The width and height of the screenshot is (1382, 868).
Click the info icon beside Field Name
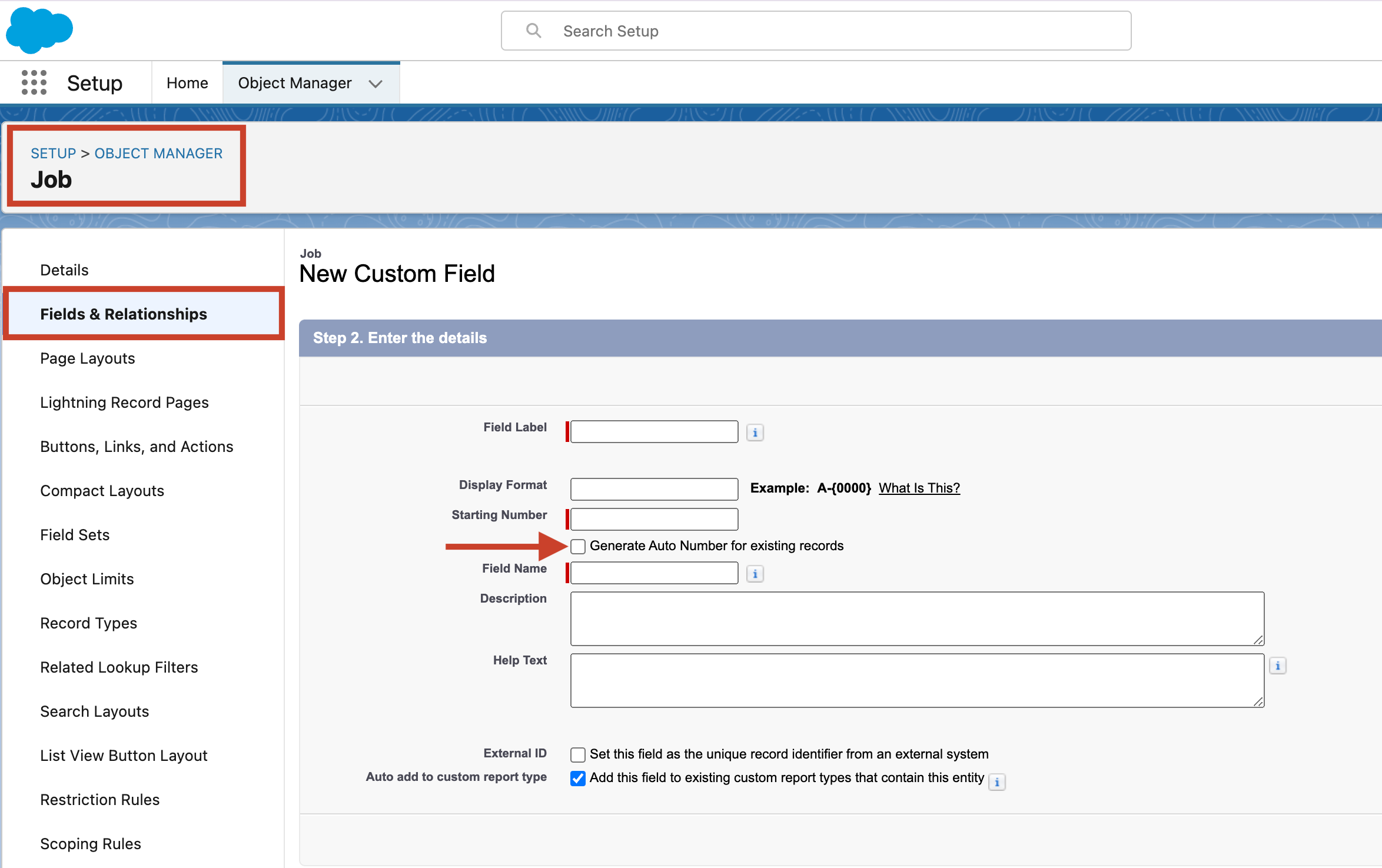pos(755,573)
